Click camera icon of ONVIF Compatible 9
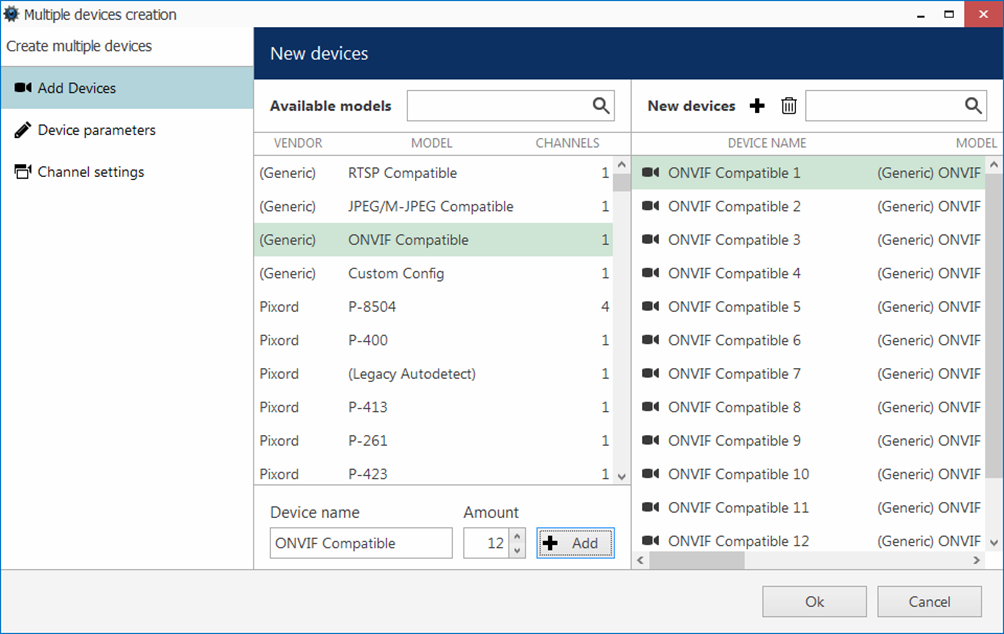This screenshot has width=1004, height=634. point(651,441)
